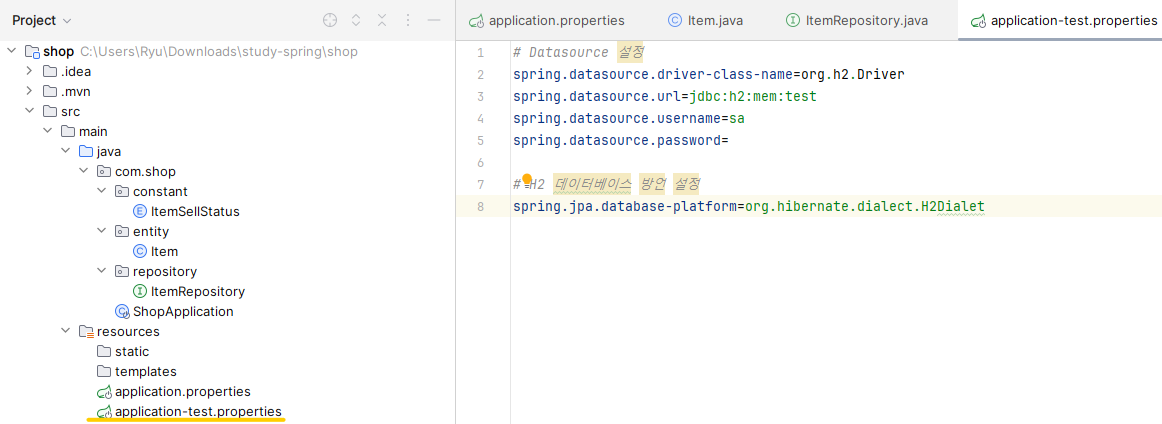Viewport: 1162px width, 424px height.
Task: Click the Collapse All icon in Project toolbar
Action: pos(382,21)
